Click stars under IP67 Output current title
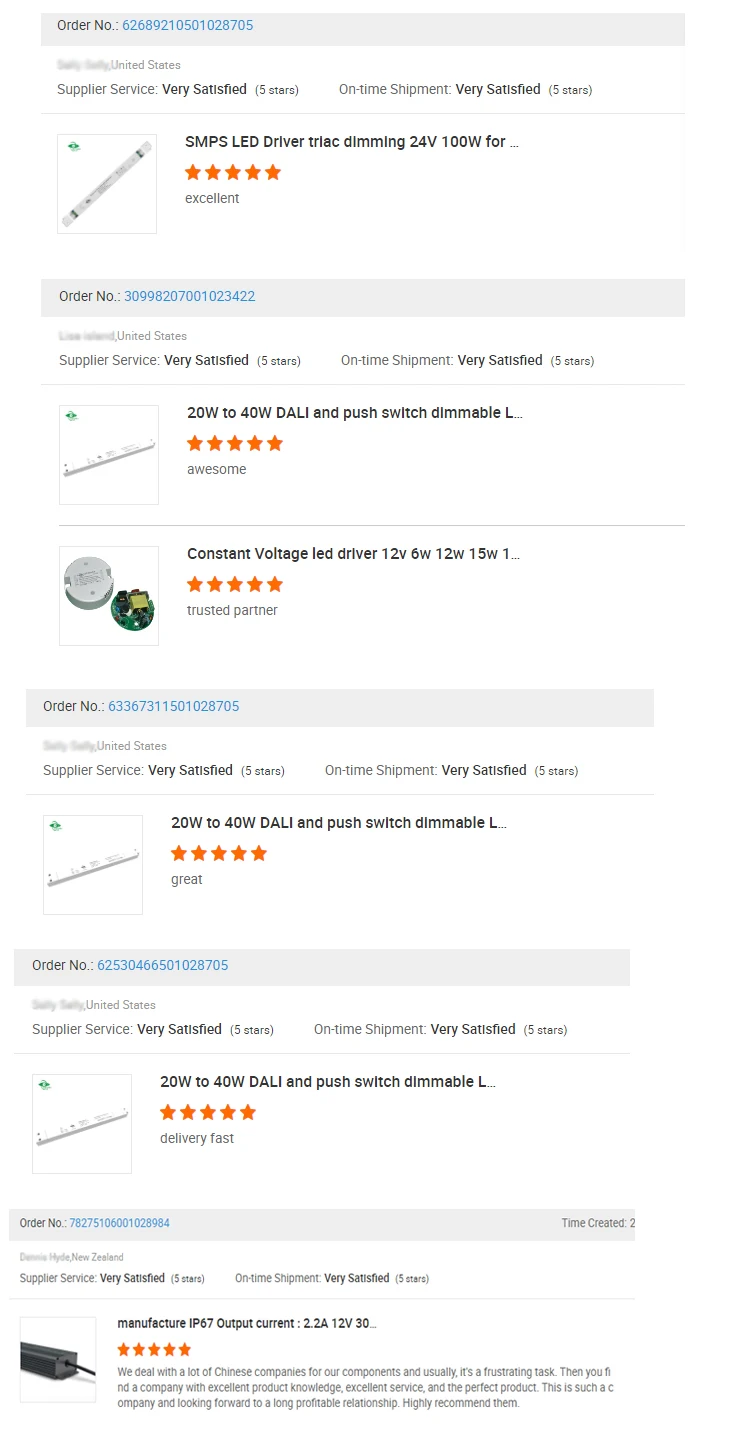The height and width of the screenshot is (1438, 750). coord(153,1350)
